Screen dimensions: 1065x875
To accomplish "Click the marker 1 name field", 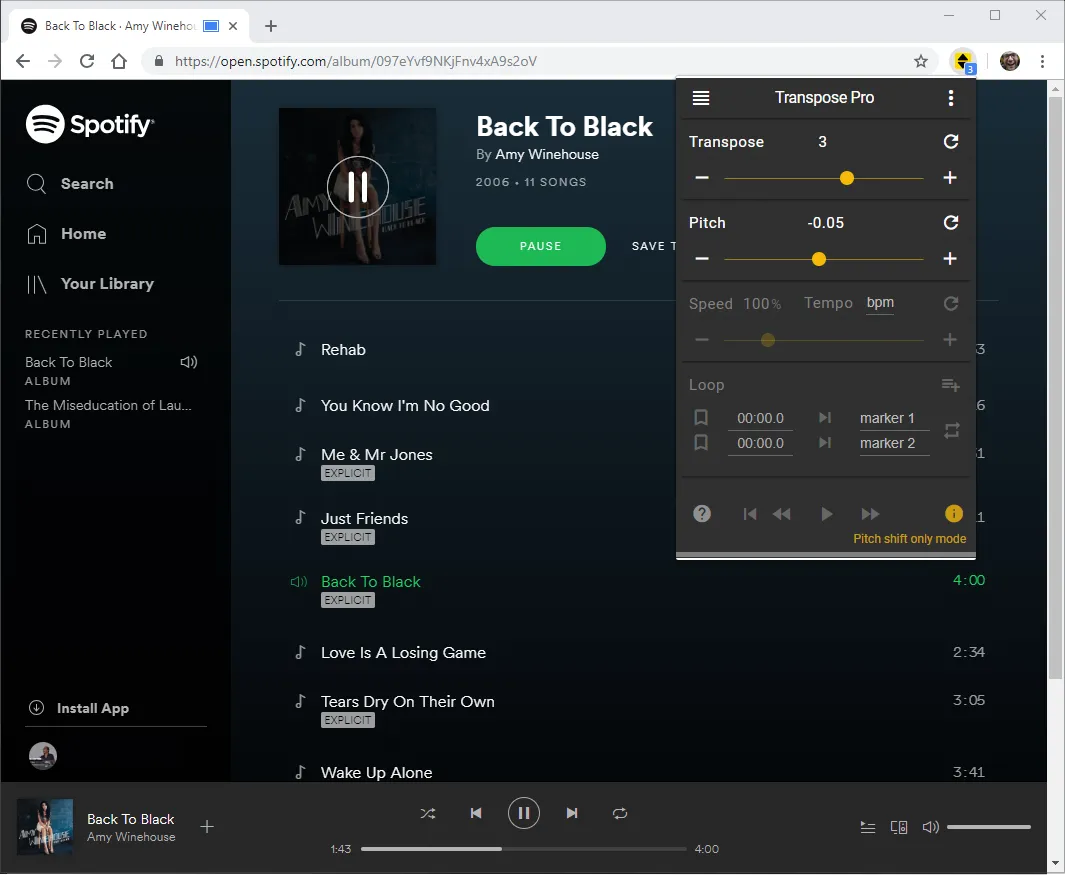I will point(891,418).
